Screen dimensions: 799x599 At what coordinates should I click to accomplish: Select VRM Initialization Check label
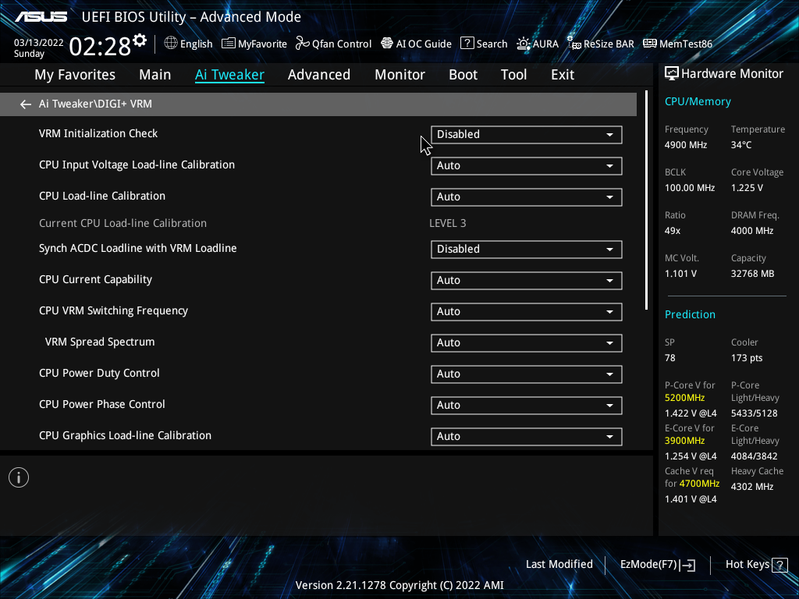(x=98, y=133)
